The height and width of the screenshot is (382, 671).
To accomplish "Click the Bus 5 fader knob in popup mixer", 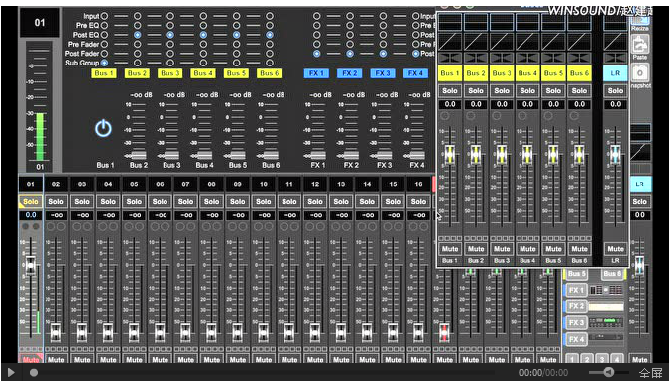I will point(553,154).
